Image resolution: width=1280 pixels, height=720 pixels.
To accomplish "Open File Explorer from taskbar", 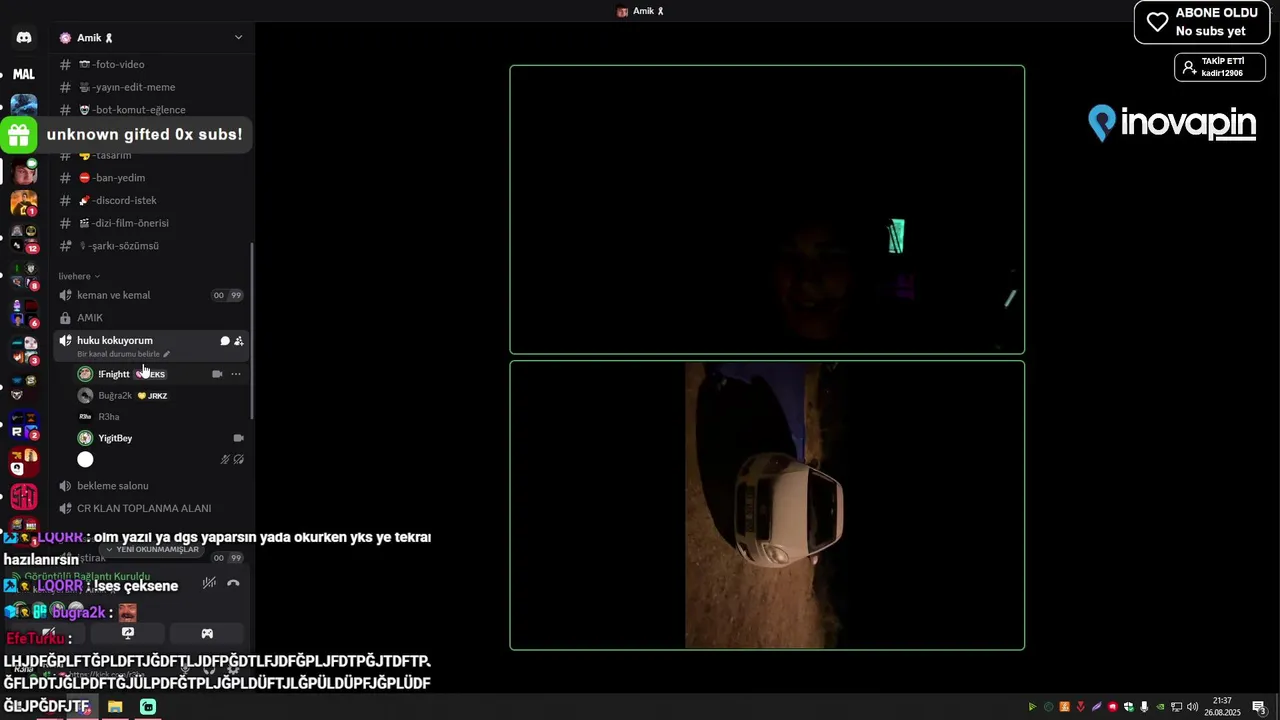I will [x=115, y=707].
